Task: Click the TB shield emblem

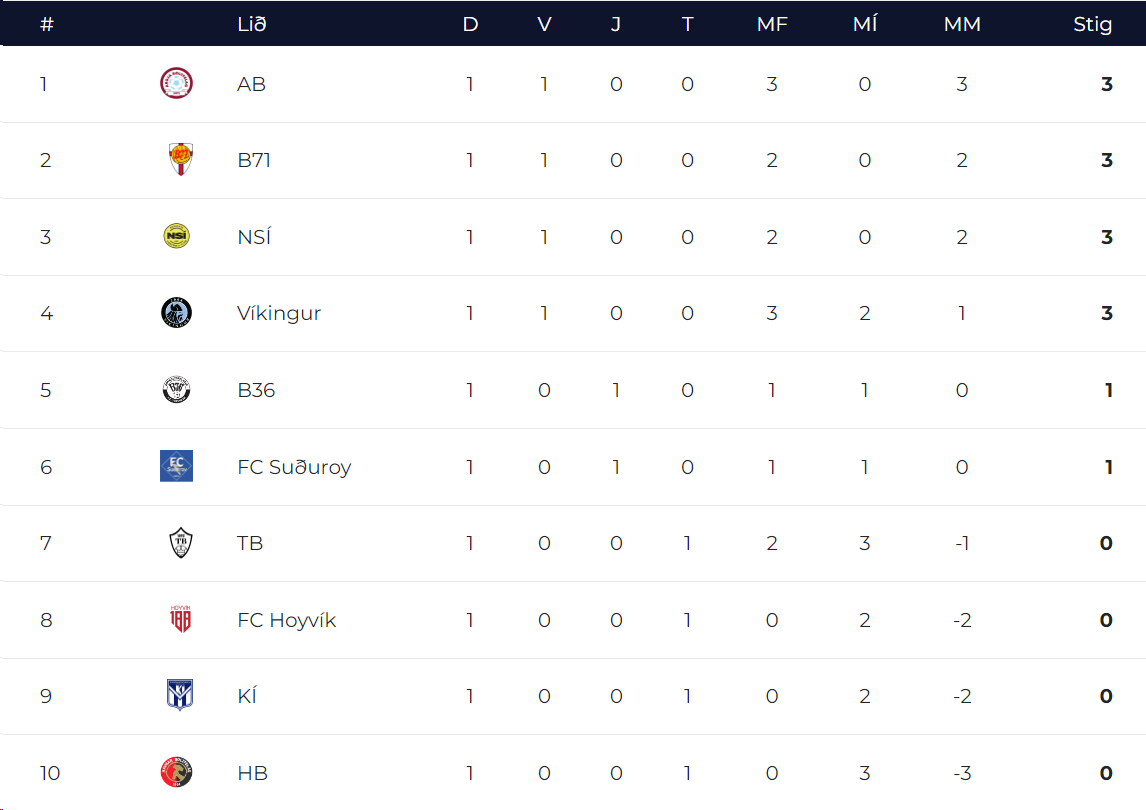Action: (181, 542)
